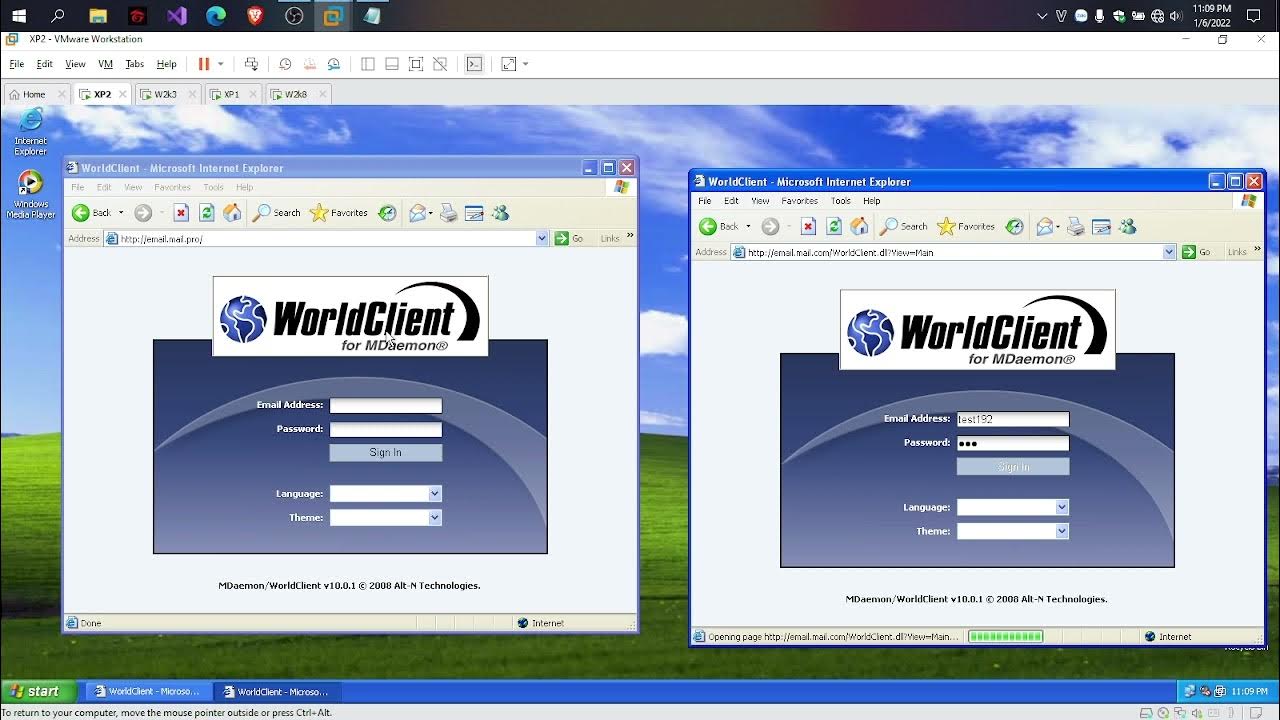Screen dimensions: 1280x720
Task: Open Windows host notification center icon
Action: click(x=1255, y=16)
